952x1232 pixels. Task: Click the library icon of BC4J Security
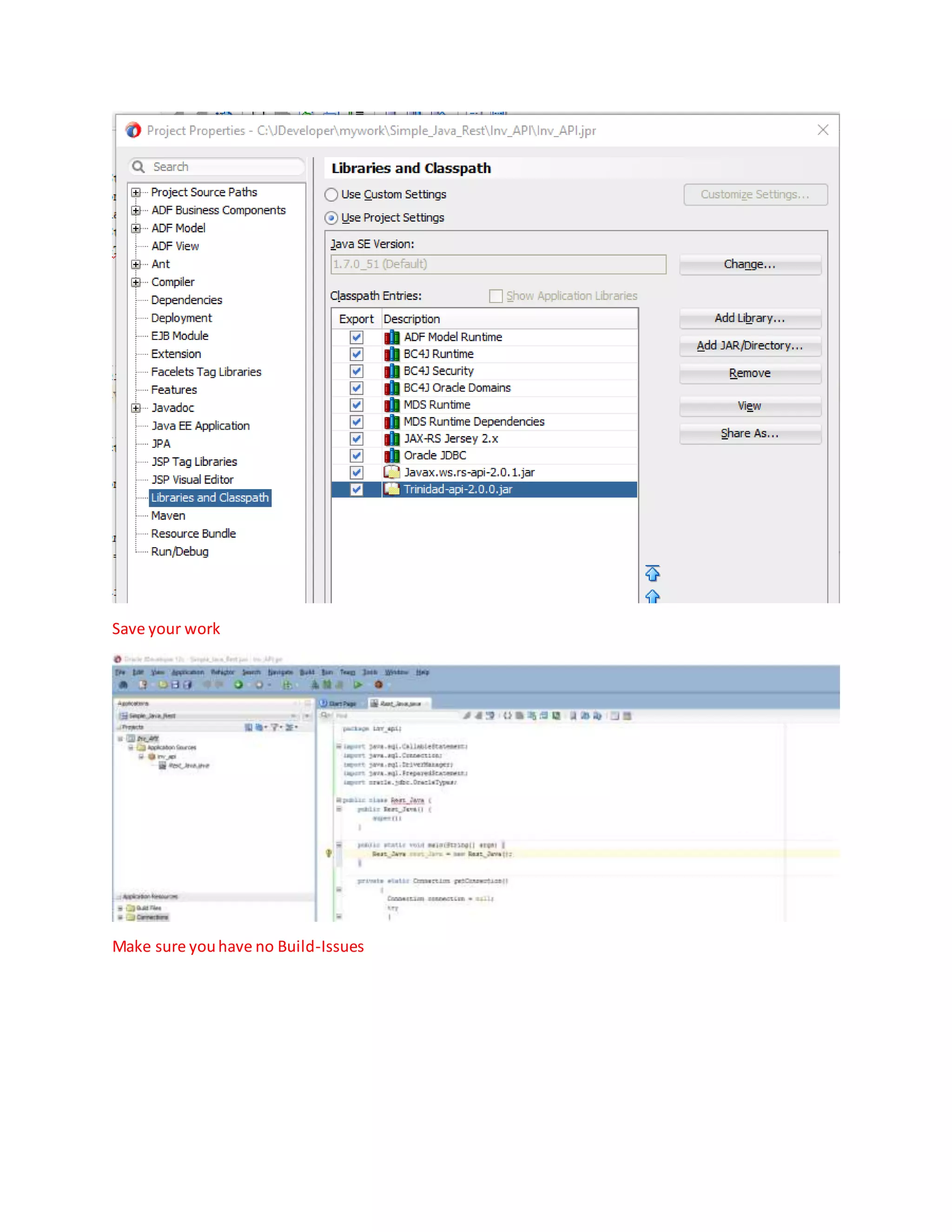click(x=391, y=371)
